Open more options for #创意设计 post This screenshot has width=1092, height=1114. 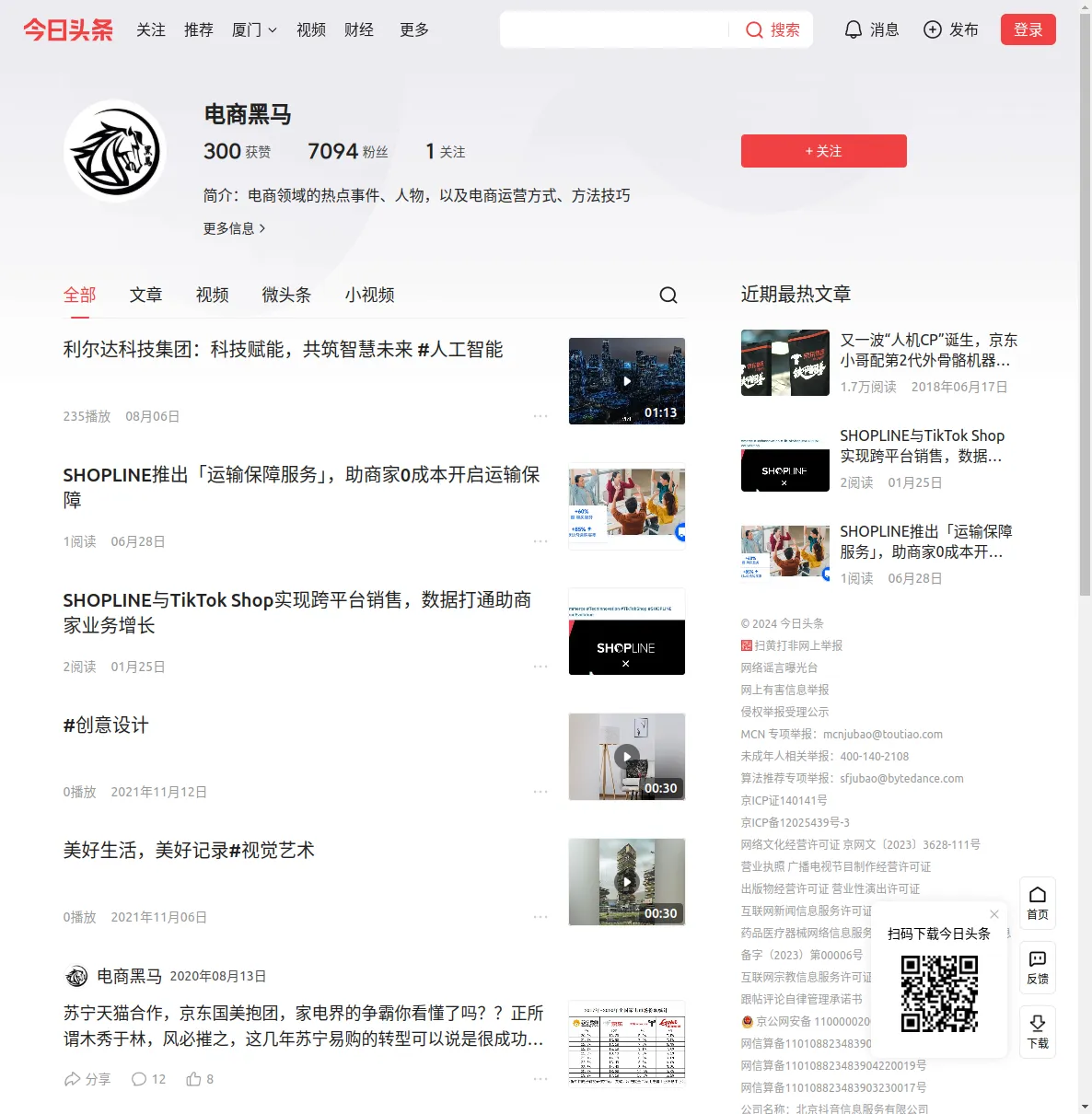540,792
